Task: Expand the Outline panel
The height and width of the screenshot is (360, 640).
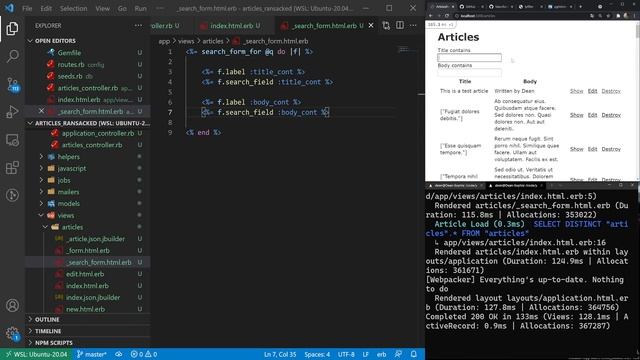Action: [47, 319]
